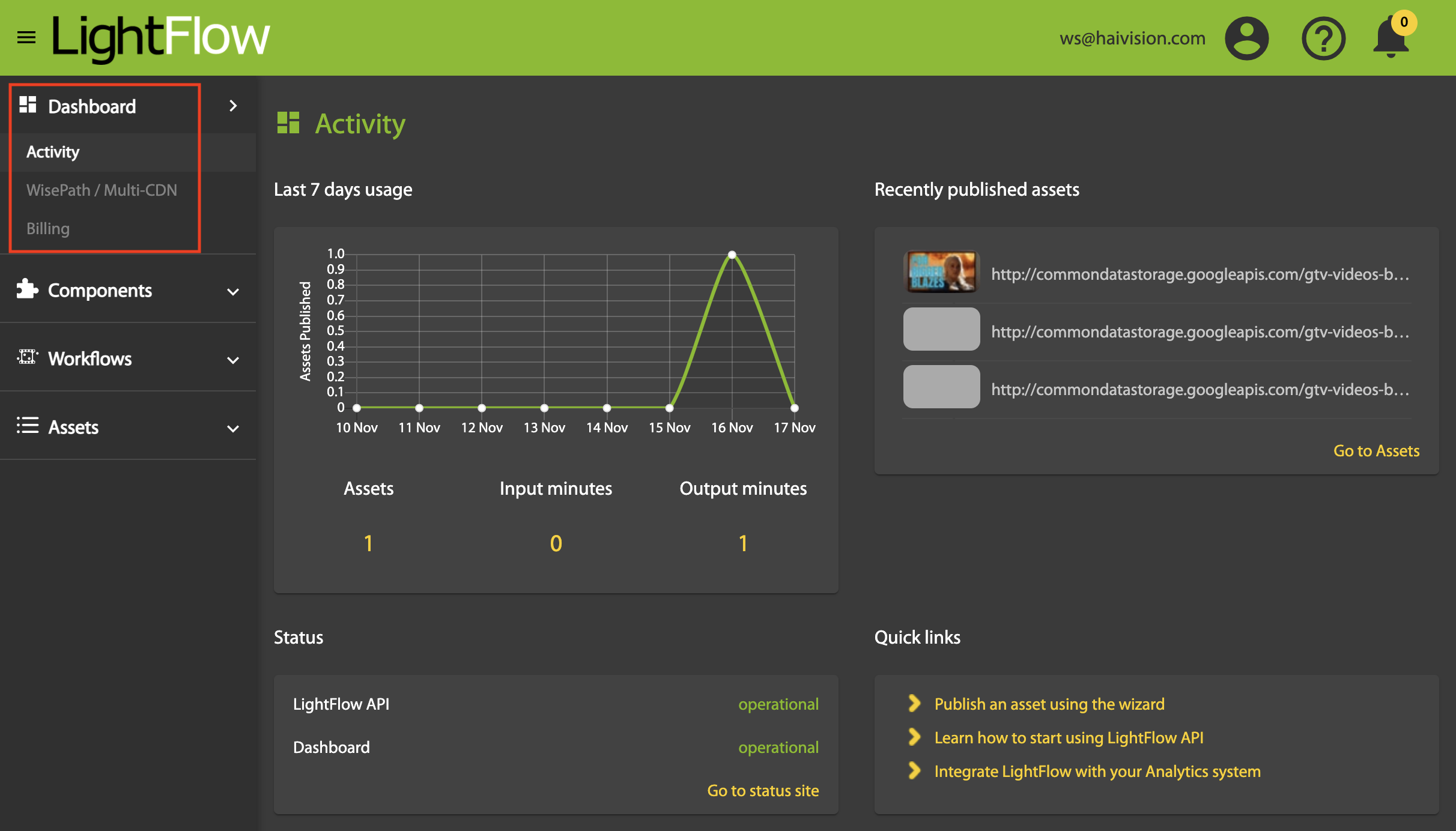
Task: Open the Billing menu item
Action: pos(48,229)
